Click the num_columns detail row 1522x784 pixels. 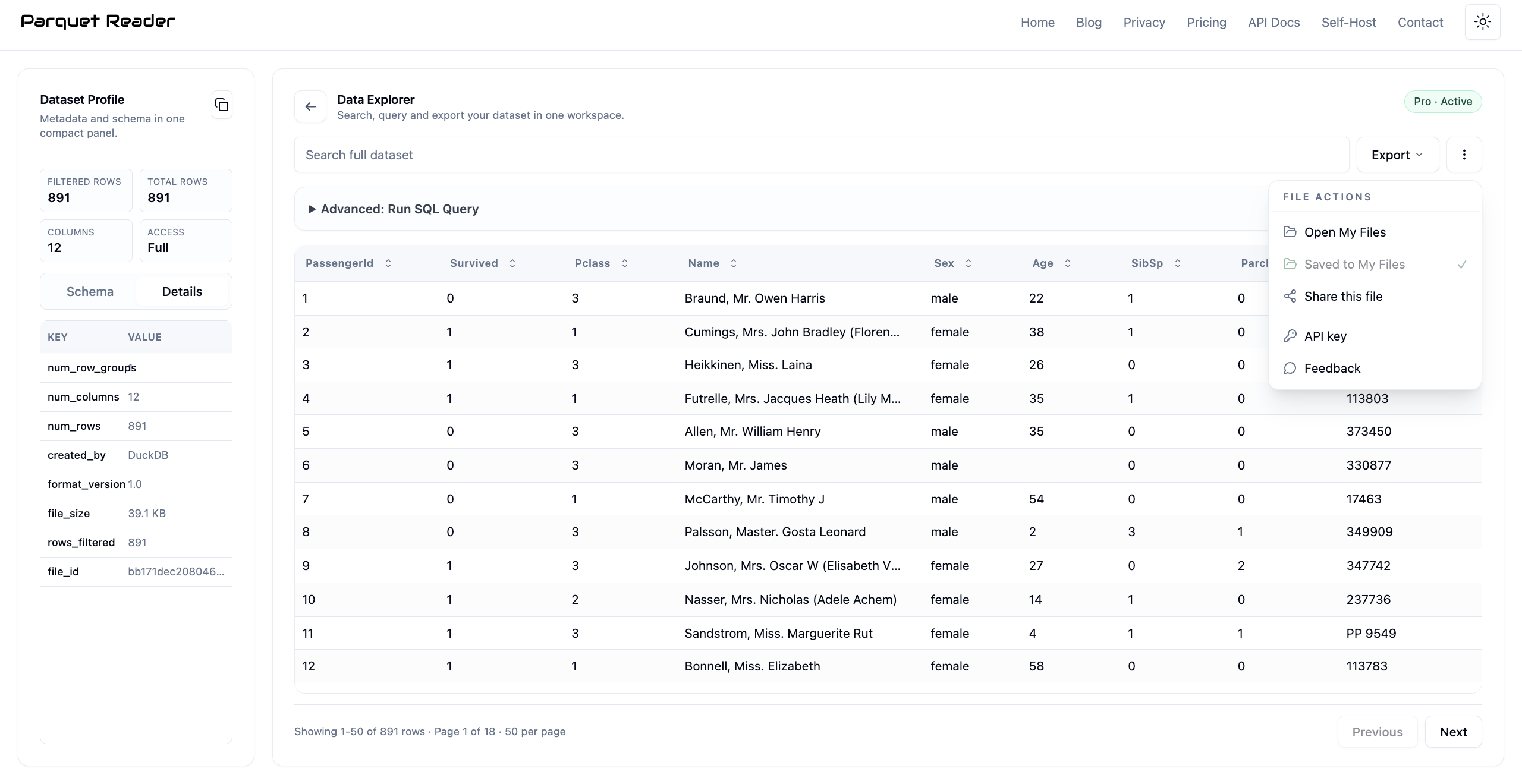[136, 396]
